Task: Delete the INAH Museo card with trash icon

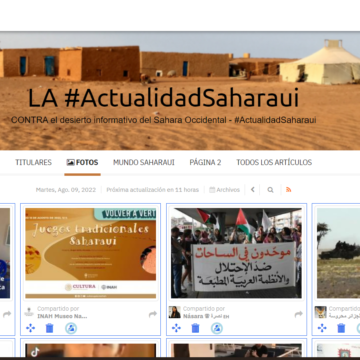Action: coord(49,328)
